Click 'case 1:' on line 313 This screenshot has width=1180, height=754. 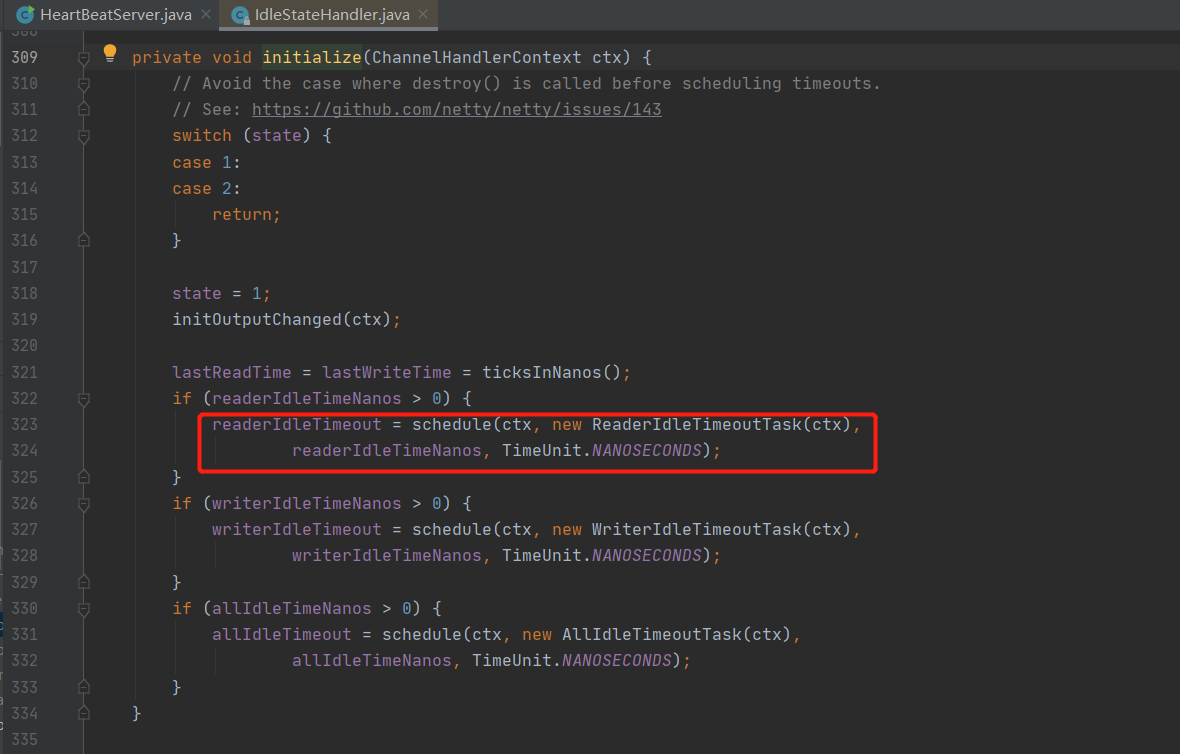206,163
